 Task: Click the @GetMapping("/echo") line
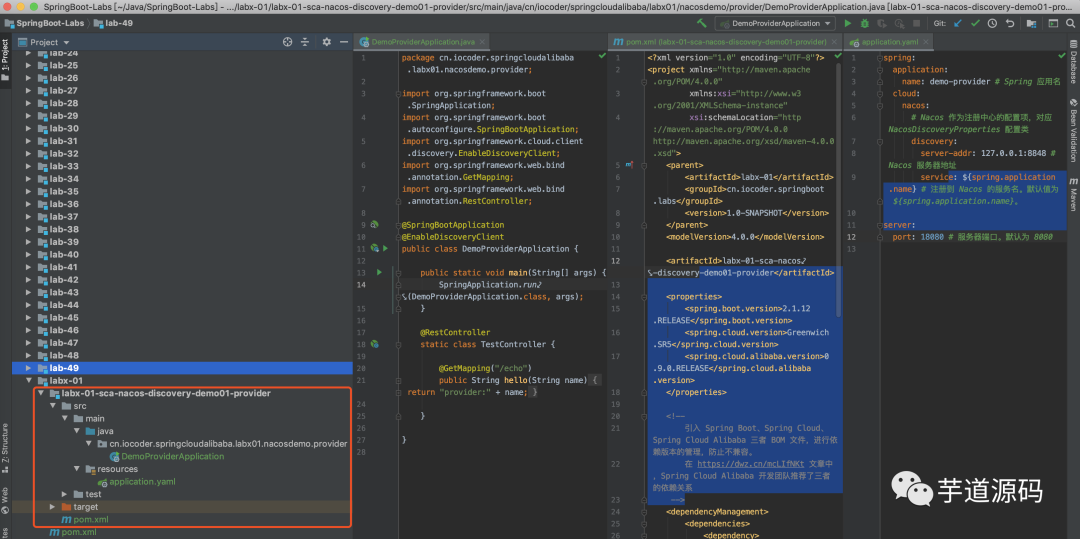pyautogui.click(x=485, y=368)
